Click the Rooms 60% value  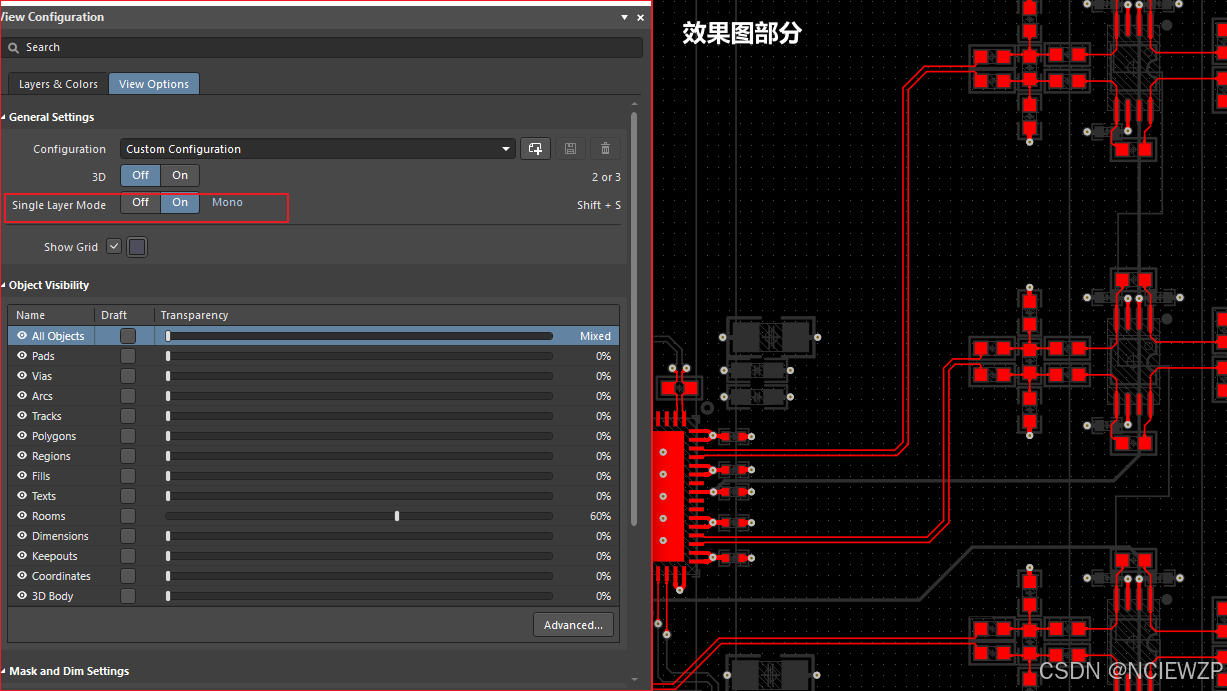click(600, 516)
